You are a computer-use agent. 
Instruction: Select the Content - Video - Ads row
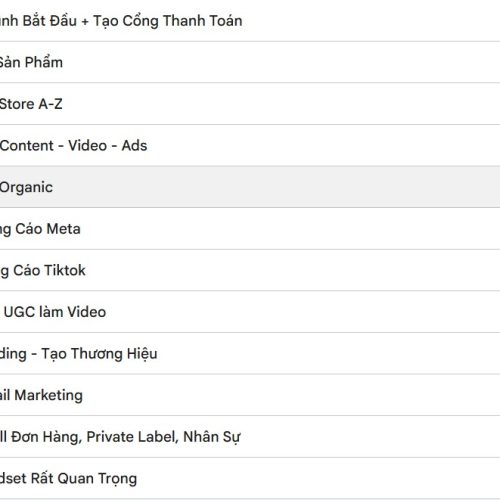click(250, 145)
